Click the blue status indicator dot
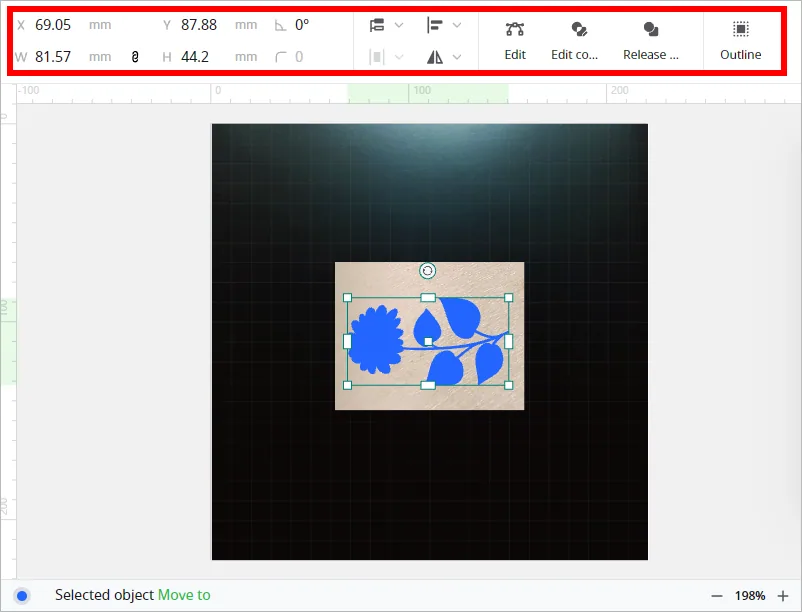Screen dimensions: 802x612 pos(22,596)
